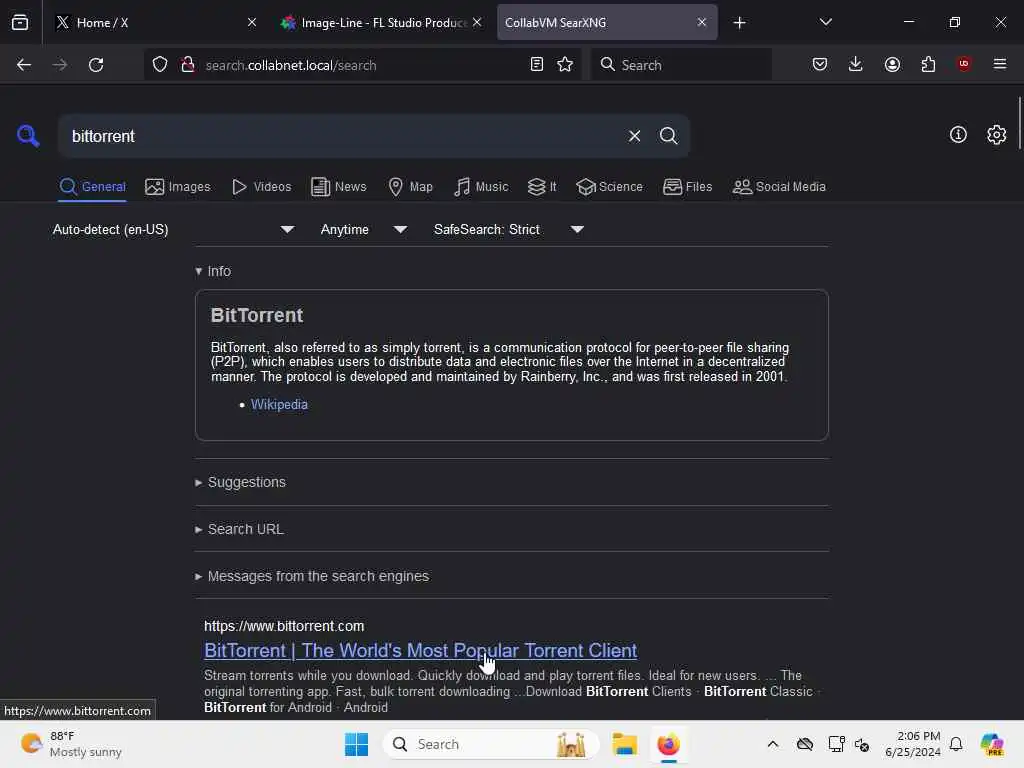Open the SafeSearch: Strict dropdown

[x=509, y=229]
